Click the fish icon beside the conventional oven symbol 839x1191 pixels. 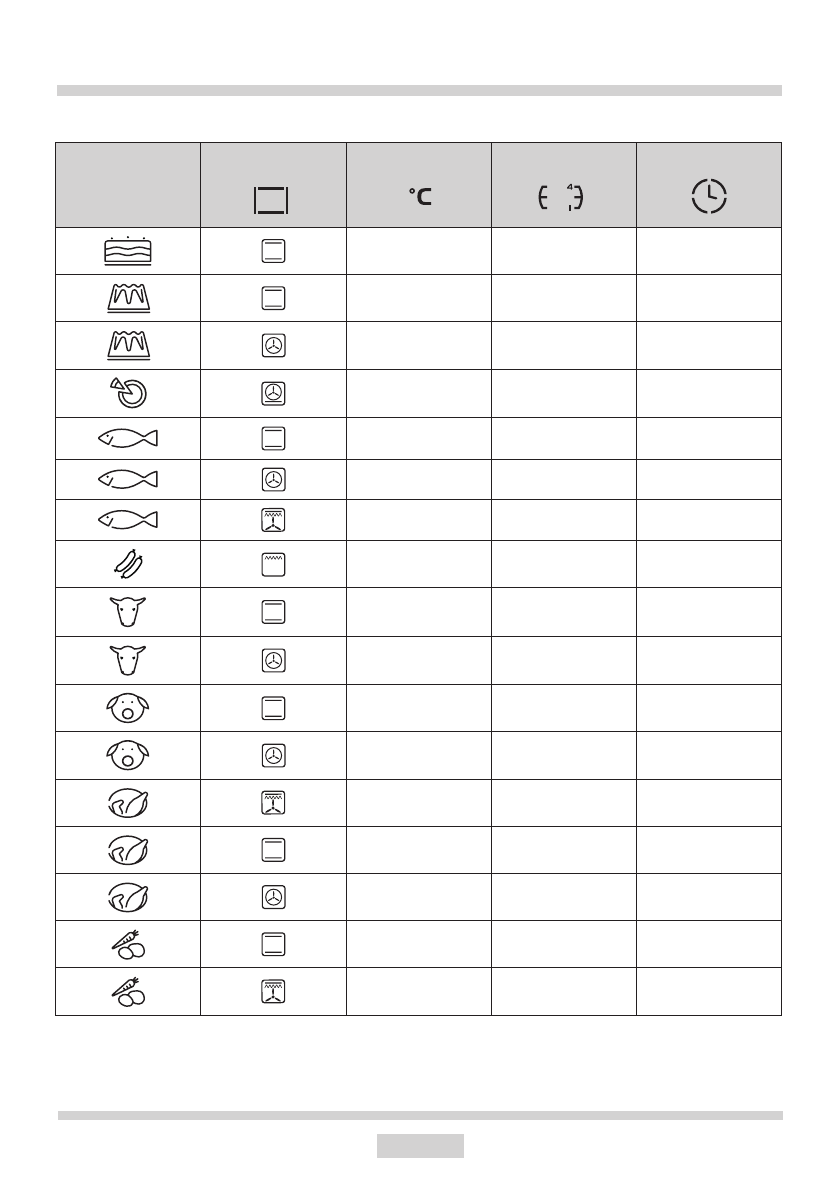127,437
